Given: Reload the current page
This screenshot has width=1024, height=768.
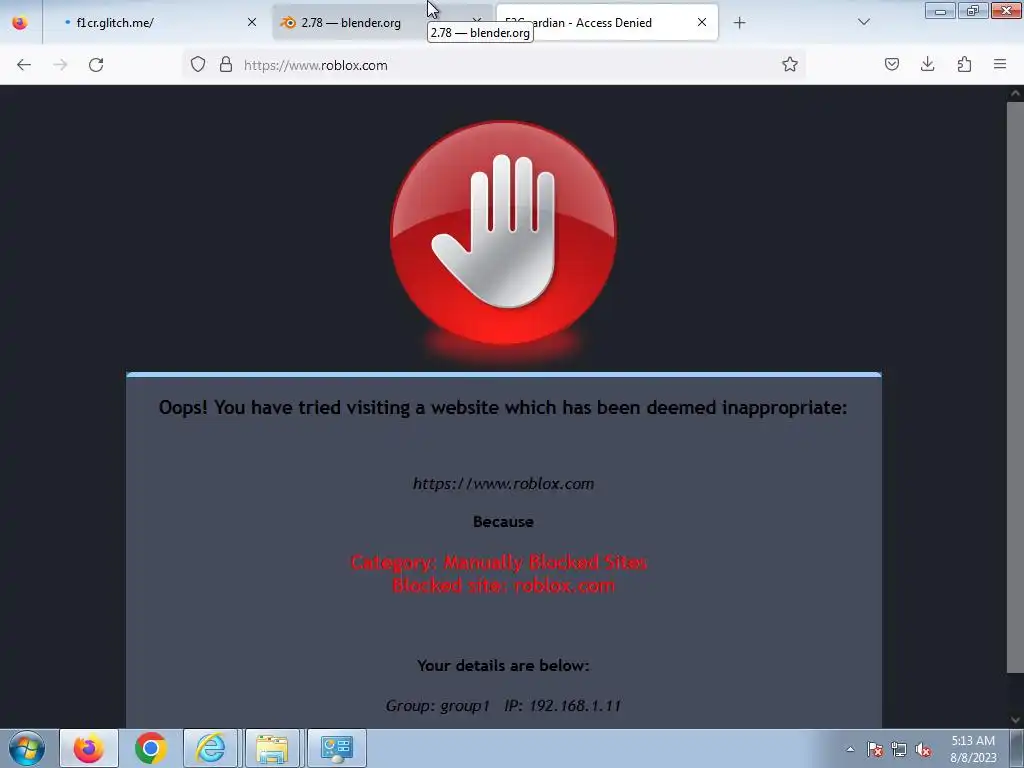Looking at the screenshot, I should coord(96,65).
